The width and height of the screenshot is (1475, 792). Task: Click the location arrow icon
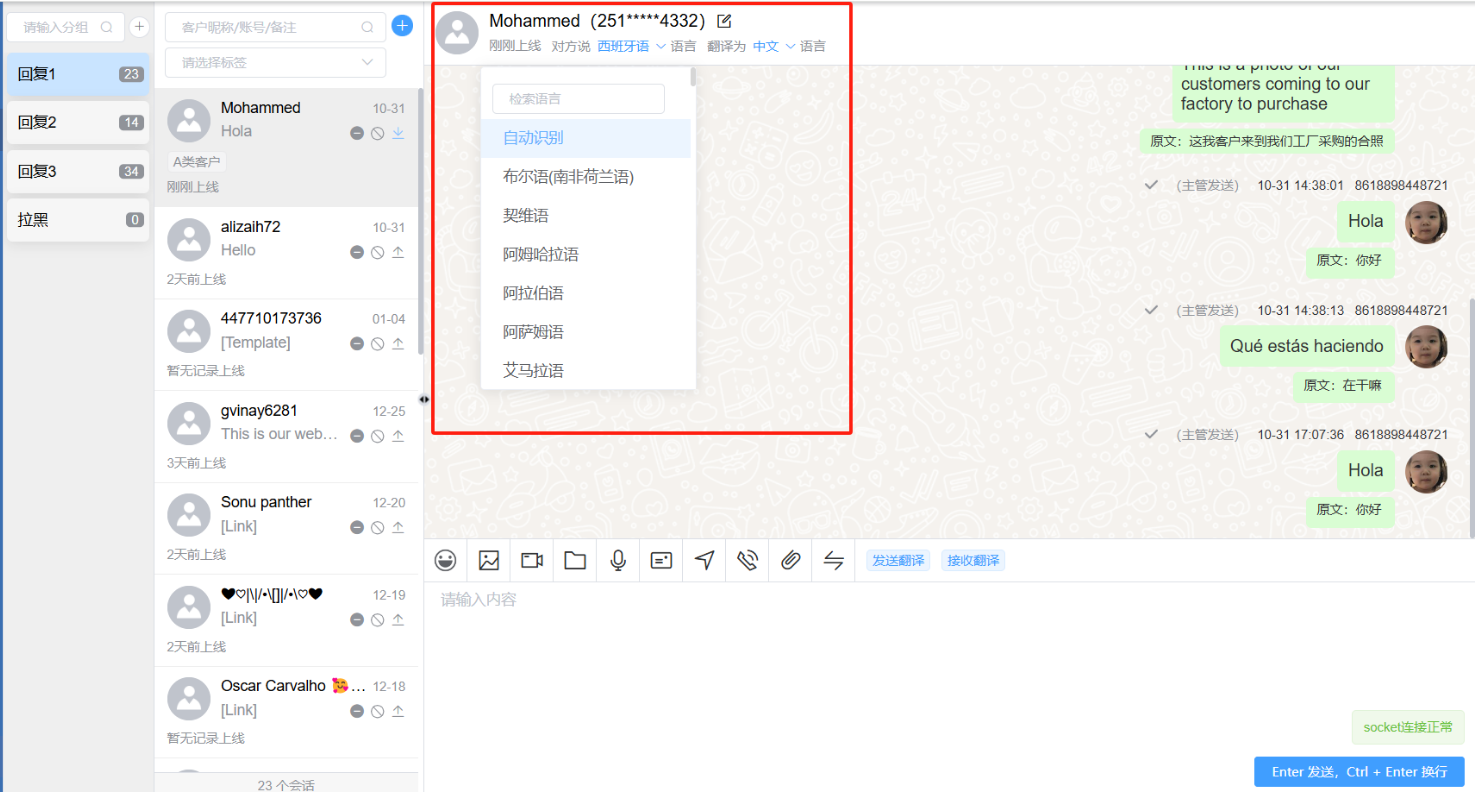705,561
